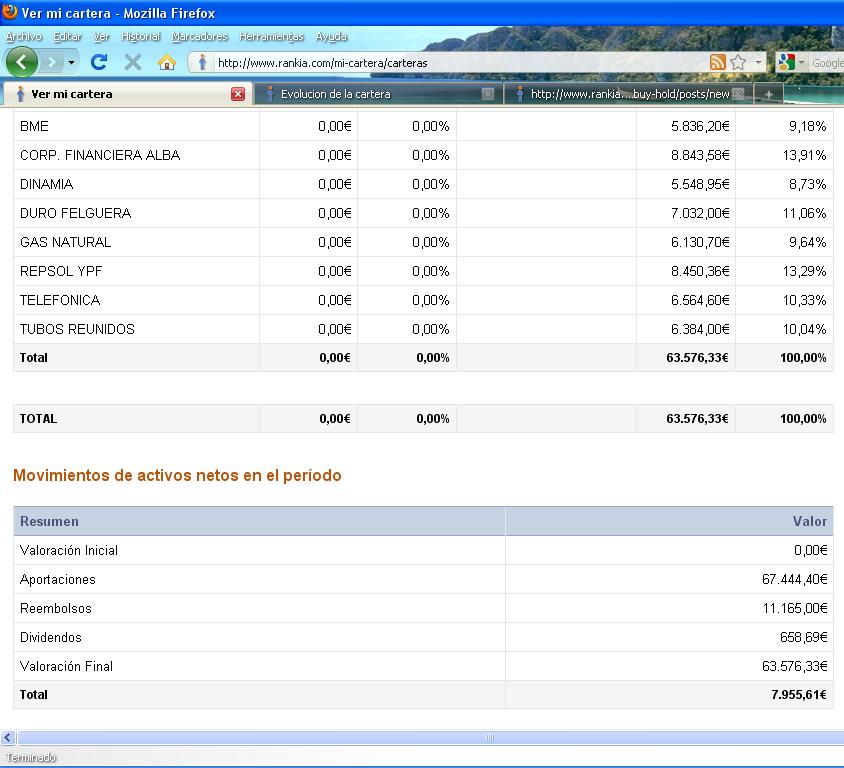Expand the address bar URL history dropdown
Viewport: 844px width, 768px height.
(x=758, y=62)
